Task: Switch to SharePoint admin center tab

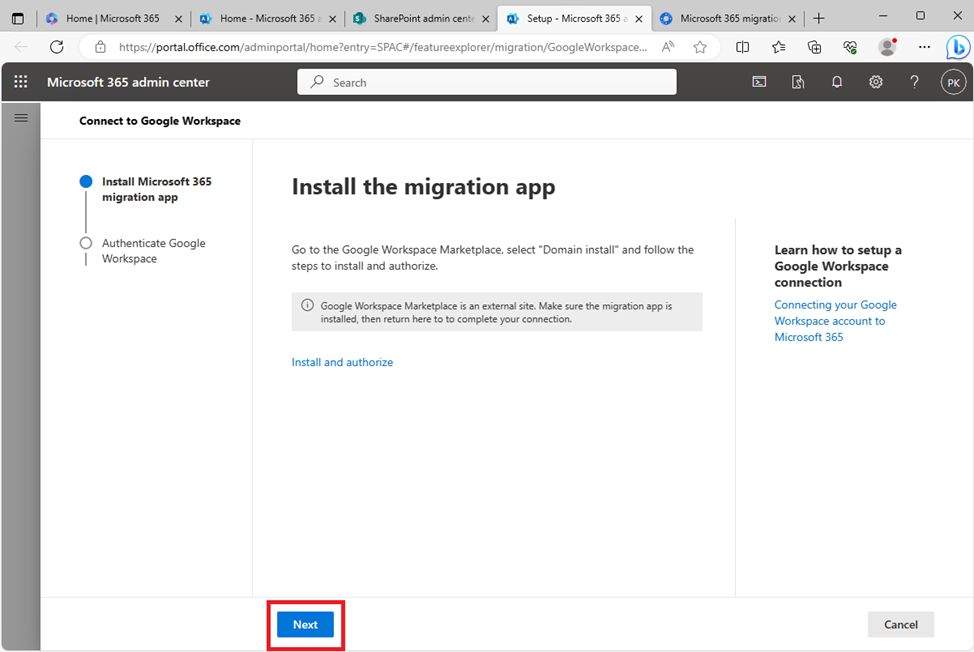Action: click(x=422, y=19)
